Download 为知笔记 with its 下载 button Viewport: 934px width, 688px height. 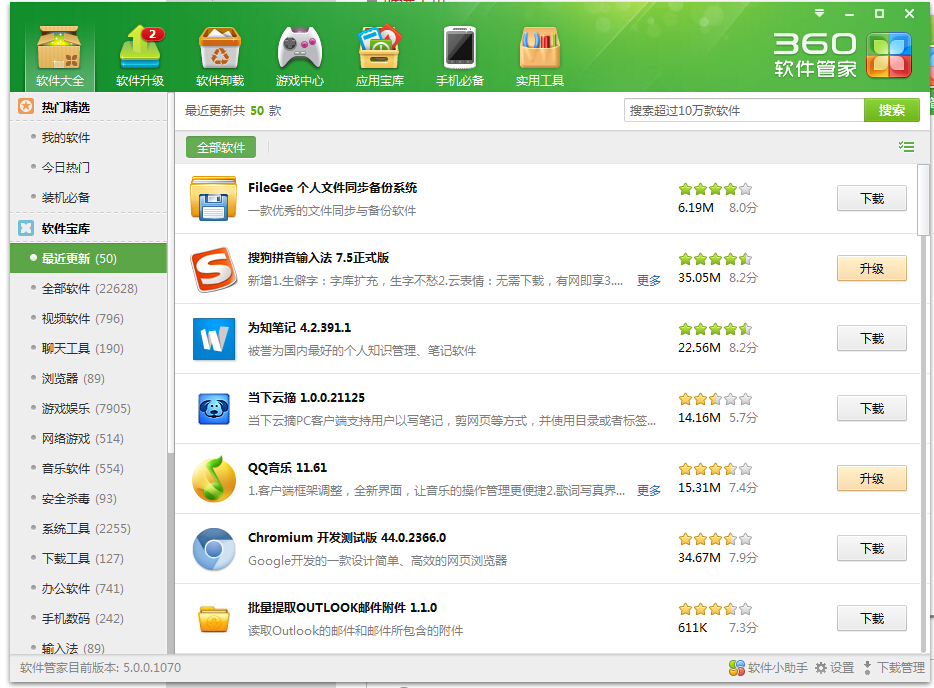pyautogui.click(x=871, y=338)
